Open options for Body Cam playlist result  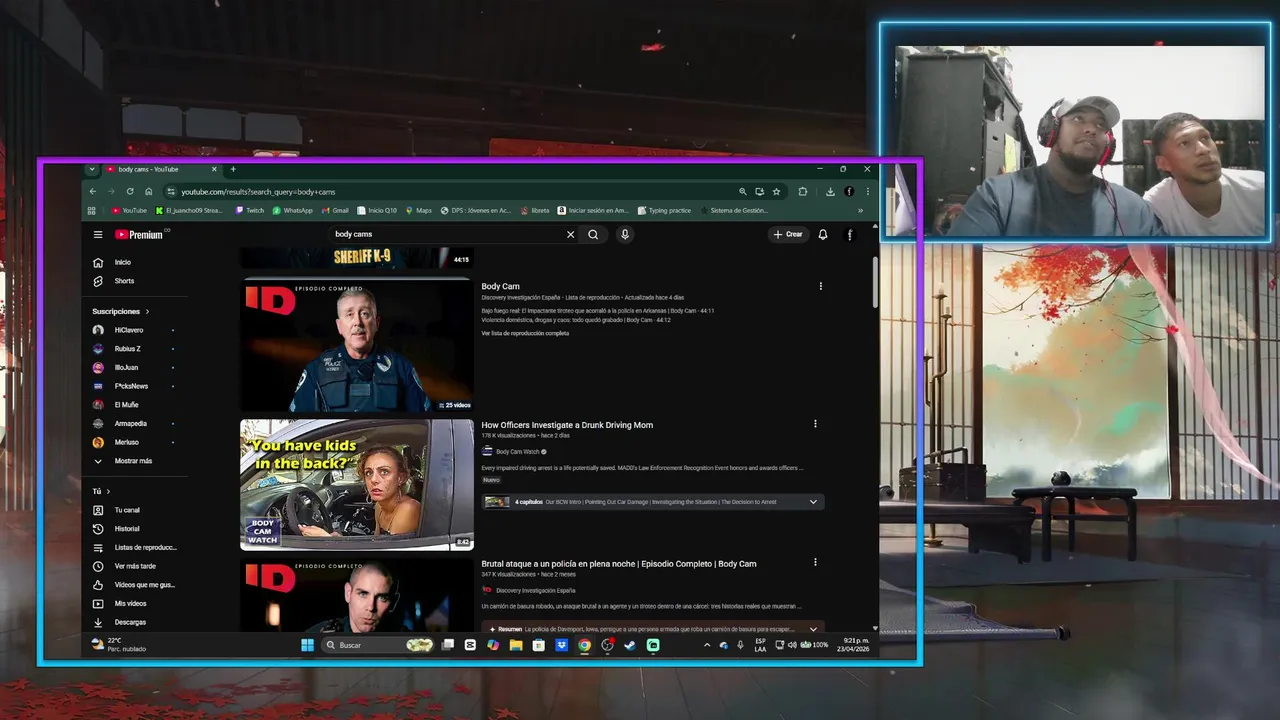click(821, 286)
